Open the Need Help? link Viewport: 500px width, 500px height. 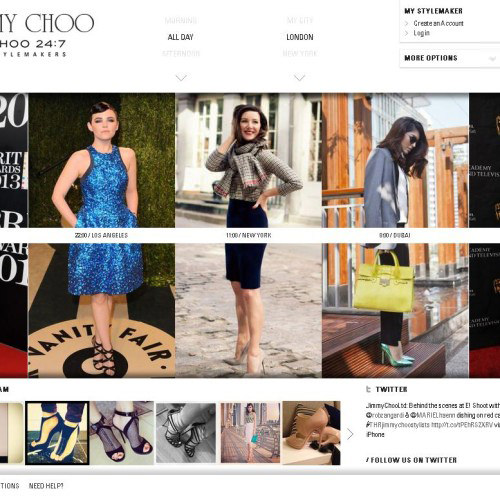tap(46, 486)
